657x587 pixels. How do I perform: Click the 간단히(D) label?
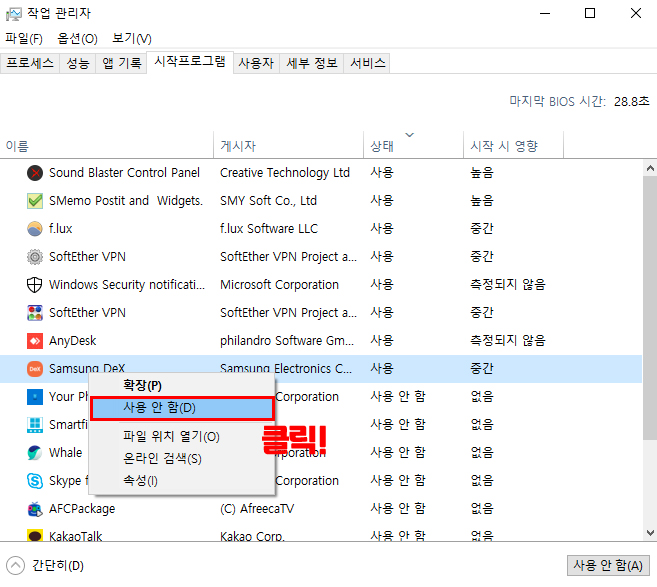pos(58,566)
